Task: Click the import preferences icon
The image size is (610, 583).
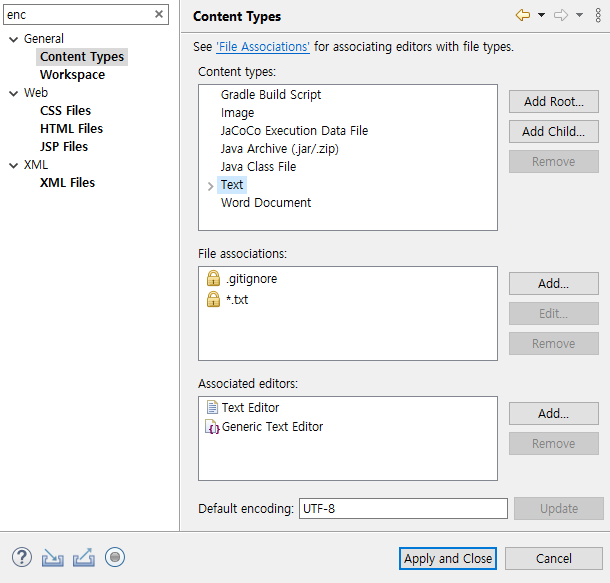Action: click(x=53, y=558)
